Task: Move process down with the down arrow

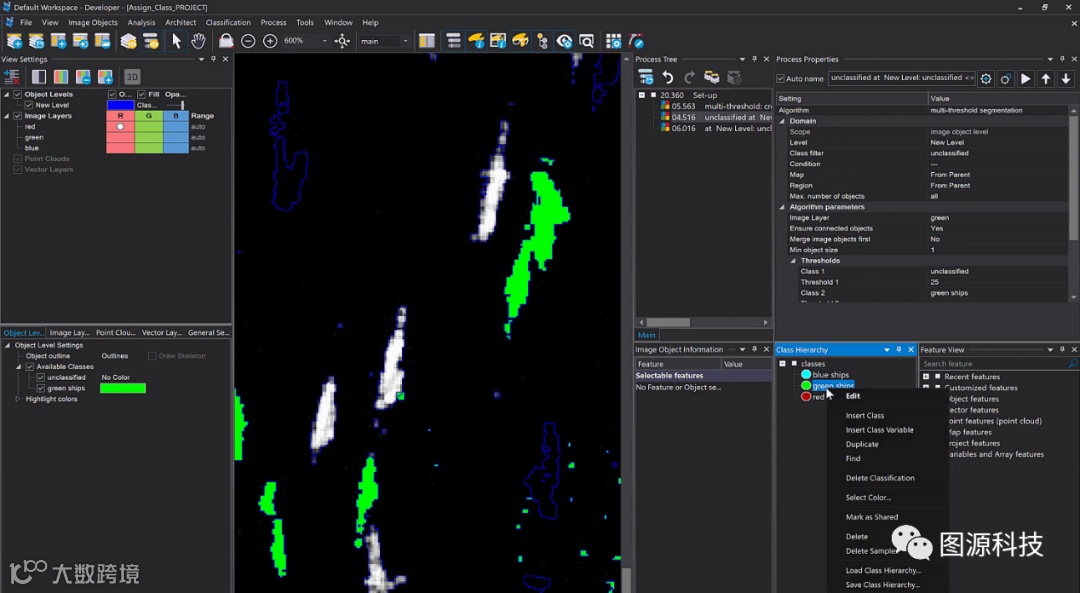Action: [1066, 78]
